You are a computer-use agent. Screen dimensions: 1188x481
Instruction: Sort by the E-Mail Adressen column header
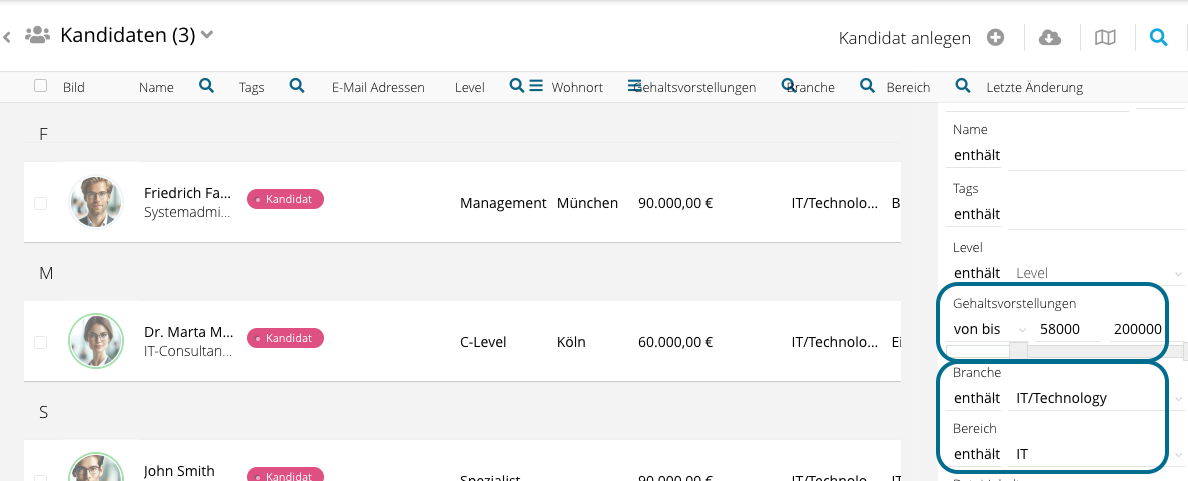pos(378,88)
